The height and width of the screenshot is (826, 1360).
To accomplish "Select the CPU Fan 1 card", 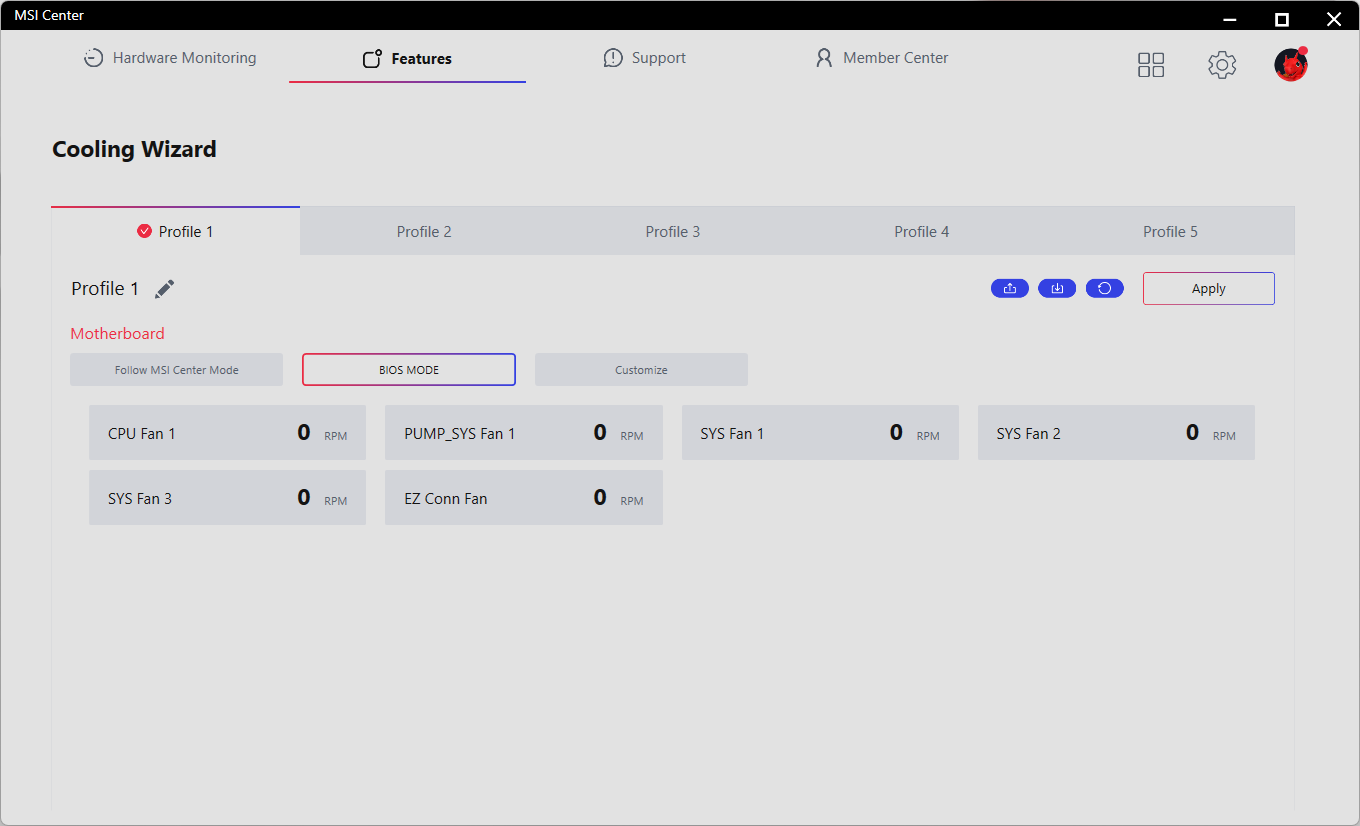I will pyautogui.click(x=228, y=433).
